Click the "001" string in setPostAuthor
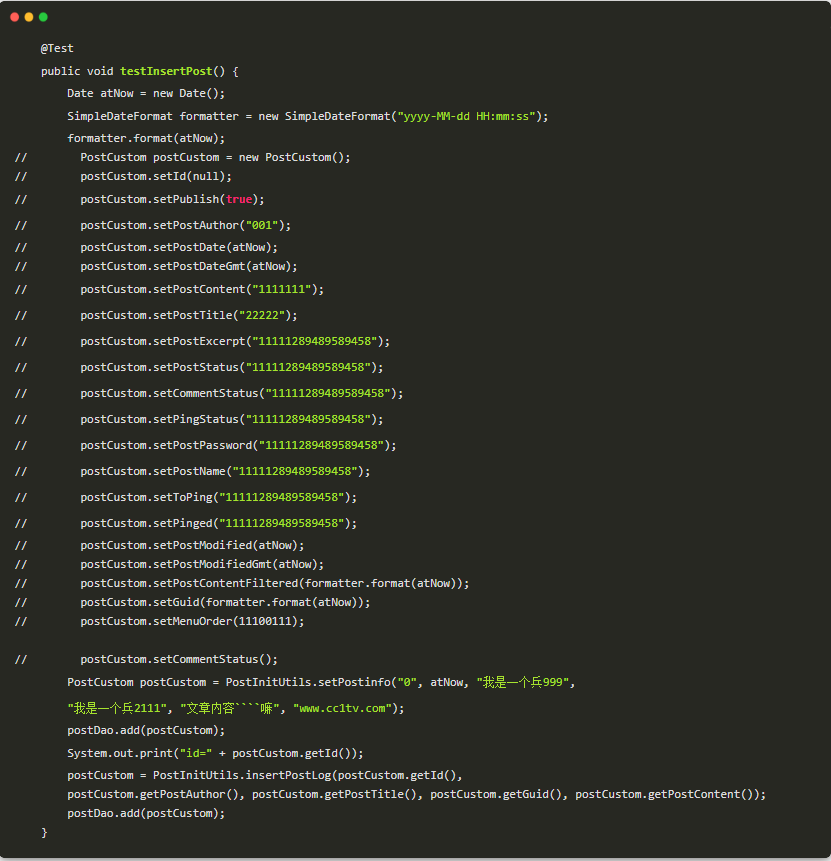Viewport: 831px width, 861px height. pos(261,225)
